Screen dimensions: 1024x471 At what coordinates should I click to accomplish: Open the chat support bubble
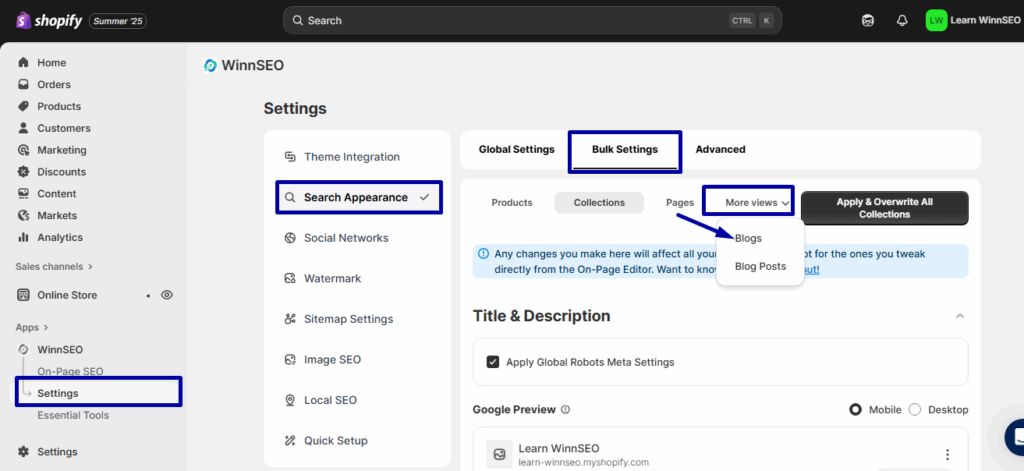tap(1015, 437)
